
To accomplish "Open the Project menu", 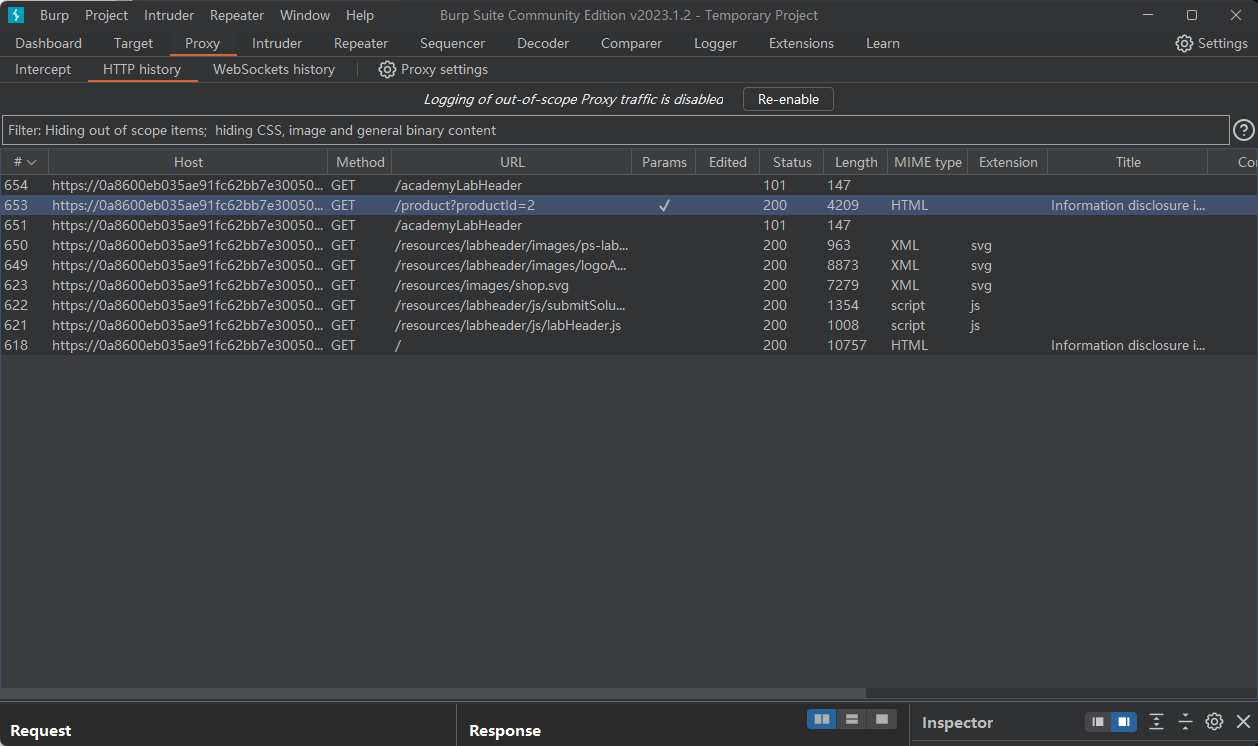I will 106,15.
